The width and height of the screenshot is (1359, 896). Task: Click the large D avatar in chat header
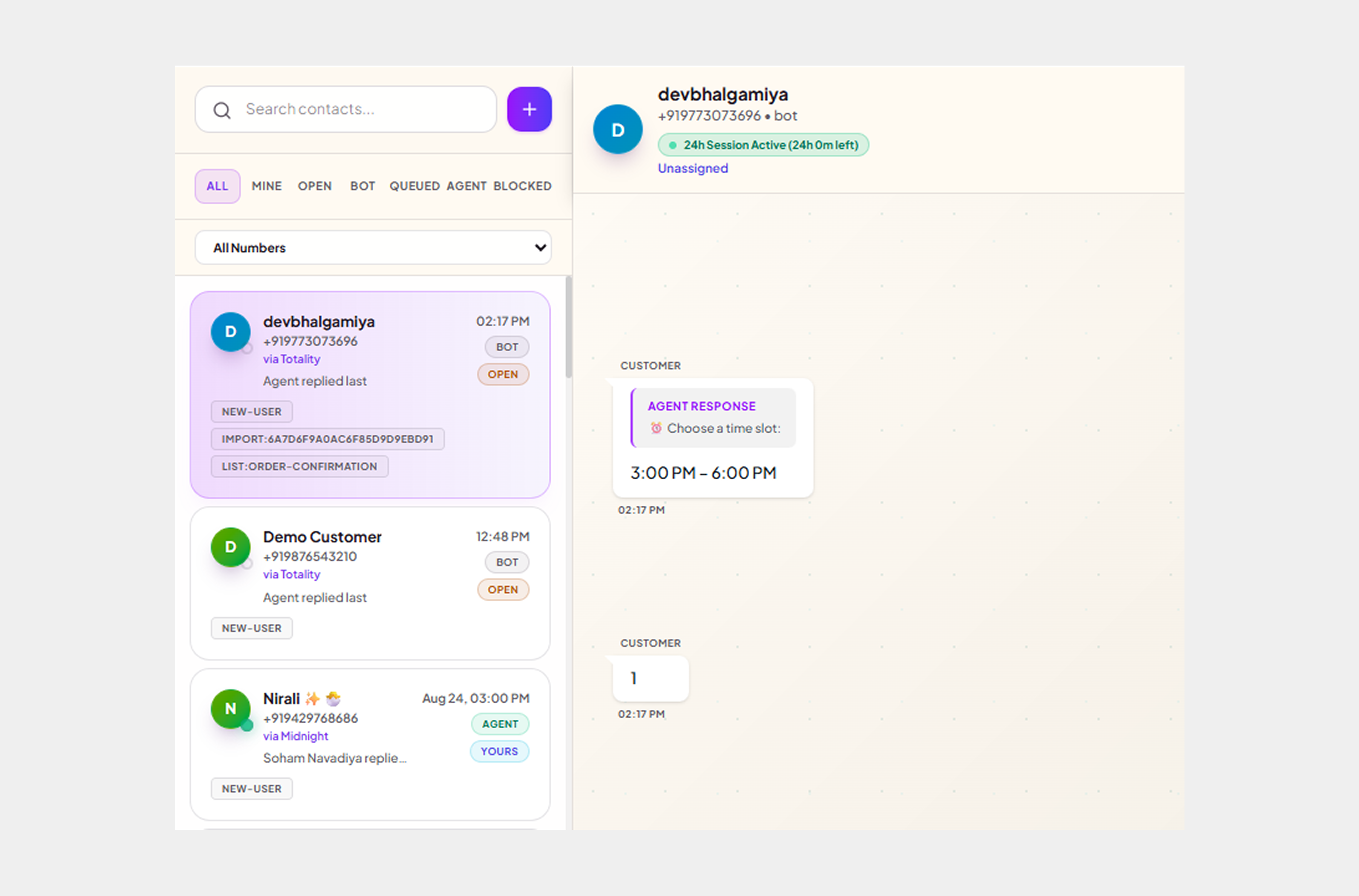tap(617, 130)
